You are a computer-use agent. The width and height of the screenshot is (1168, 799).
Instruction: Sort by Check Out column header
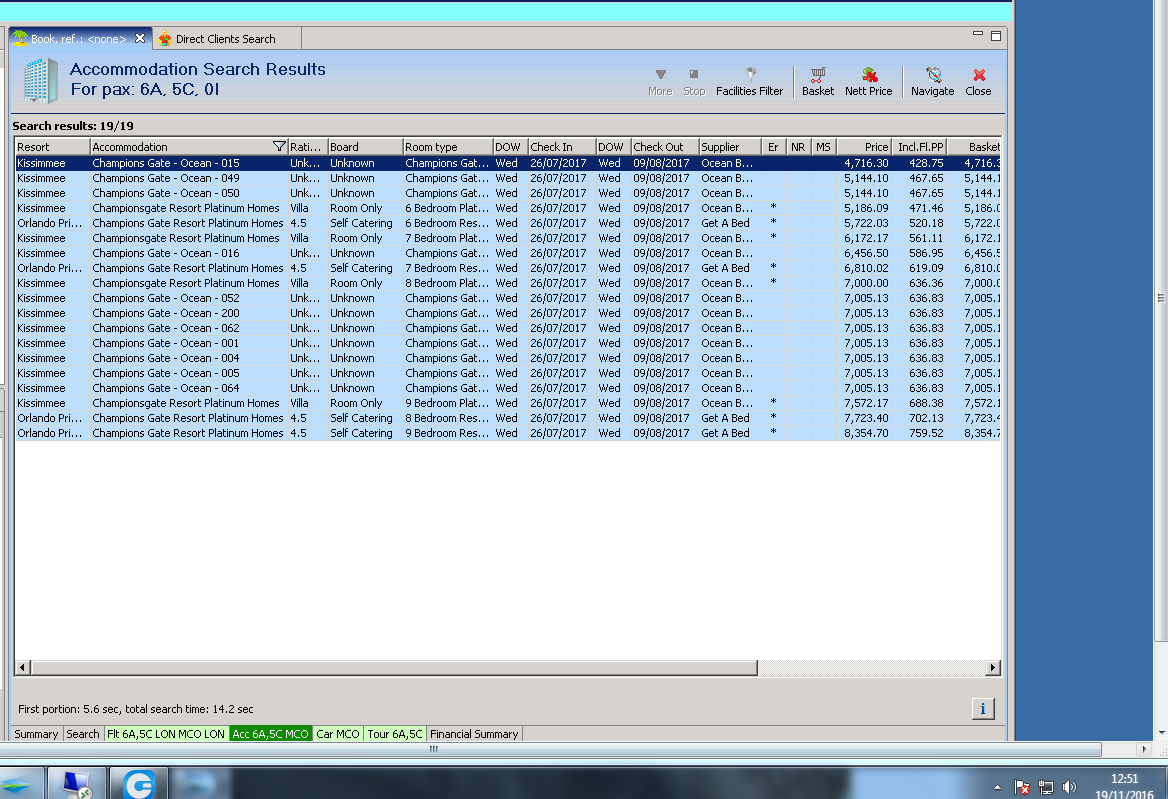664,147
